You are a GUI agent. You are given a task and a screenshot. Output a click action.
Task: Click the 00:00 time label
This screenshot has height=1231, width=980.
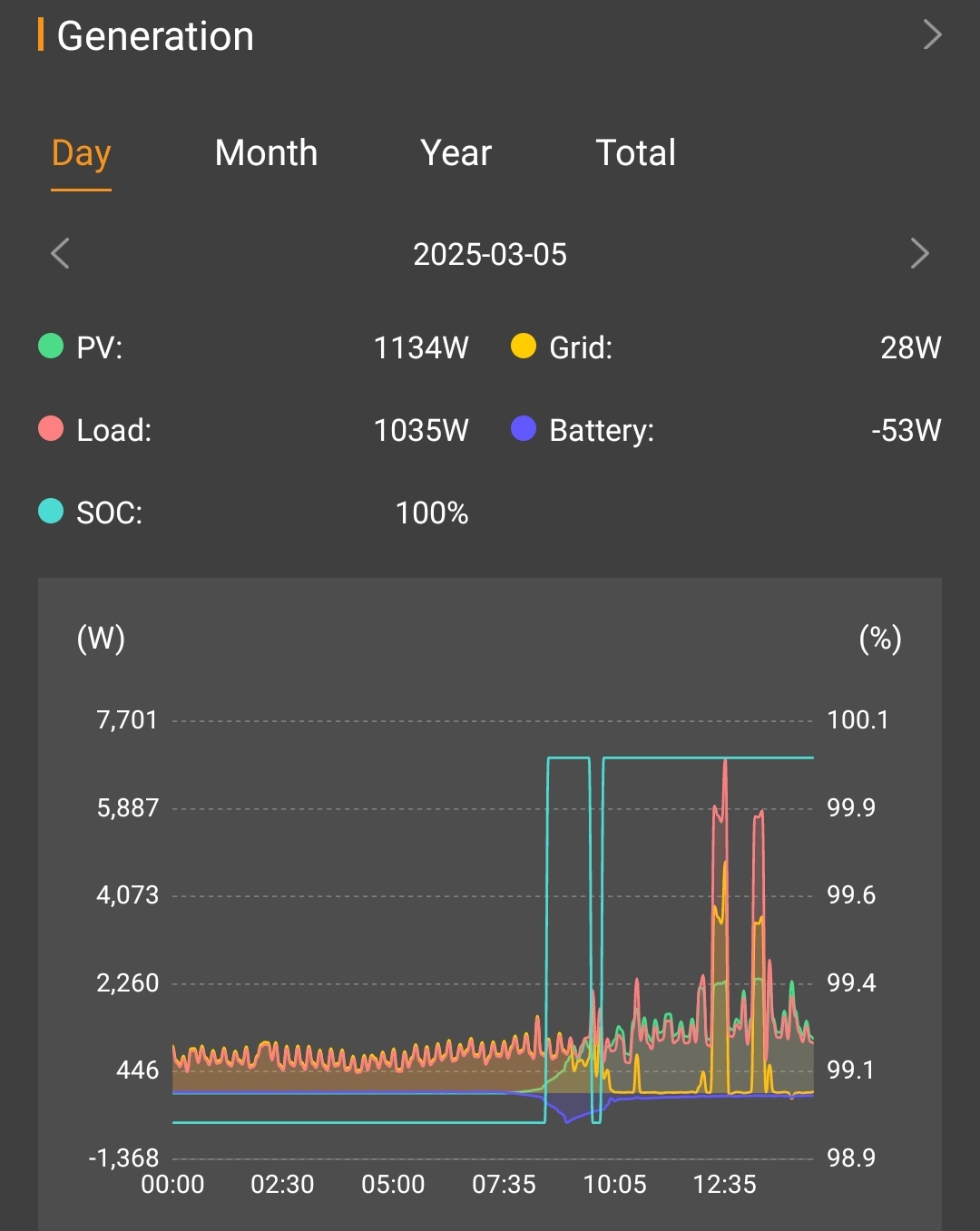coord(172,1185)
